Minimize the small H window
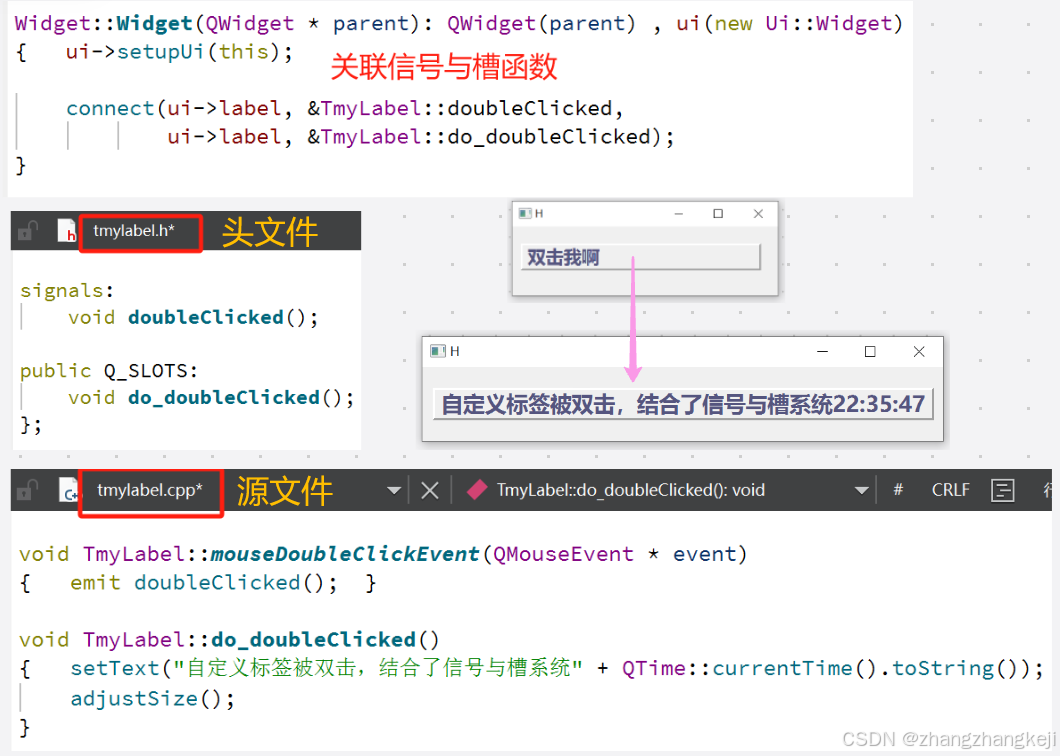This screenshot has height=756, width=1060. point(679,214)
